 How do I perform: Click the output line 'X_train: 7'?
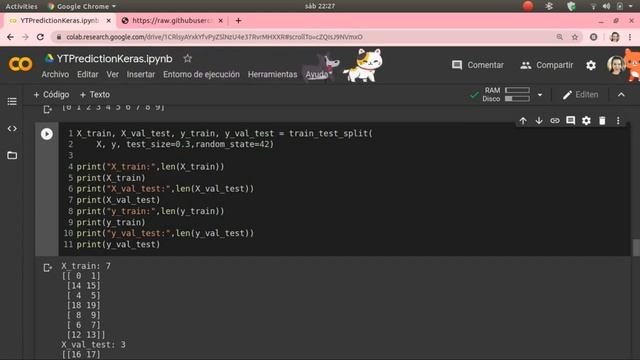pyautogui.click(x=86, y=266)
